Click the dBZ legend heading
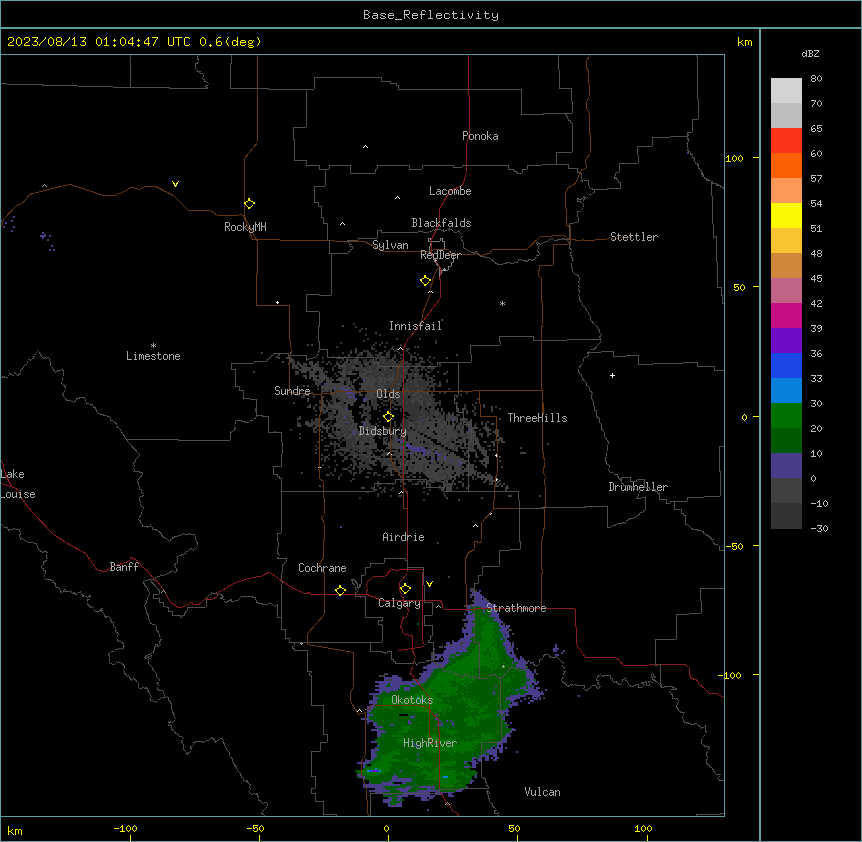 pos(810,53)
